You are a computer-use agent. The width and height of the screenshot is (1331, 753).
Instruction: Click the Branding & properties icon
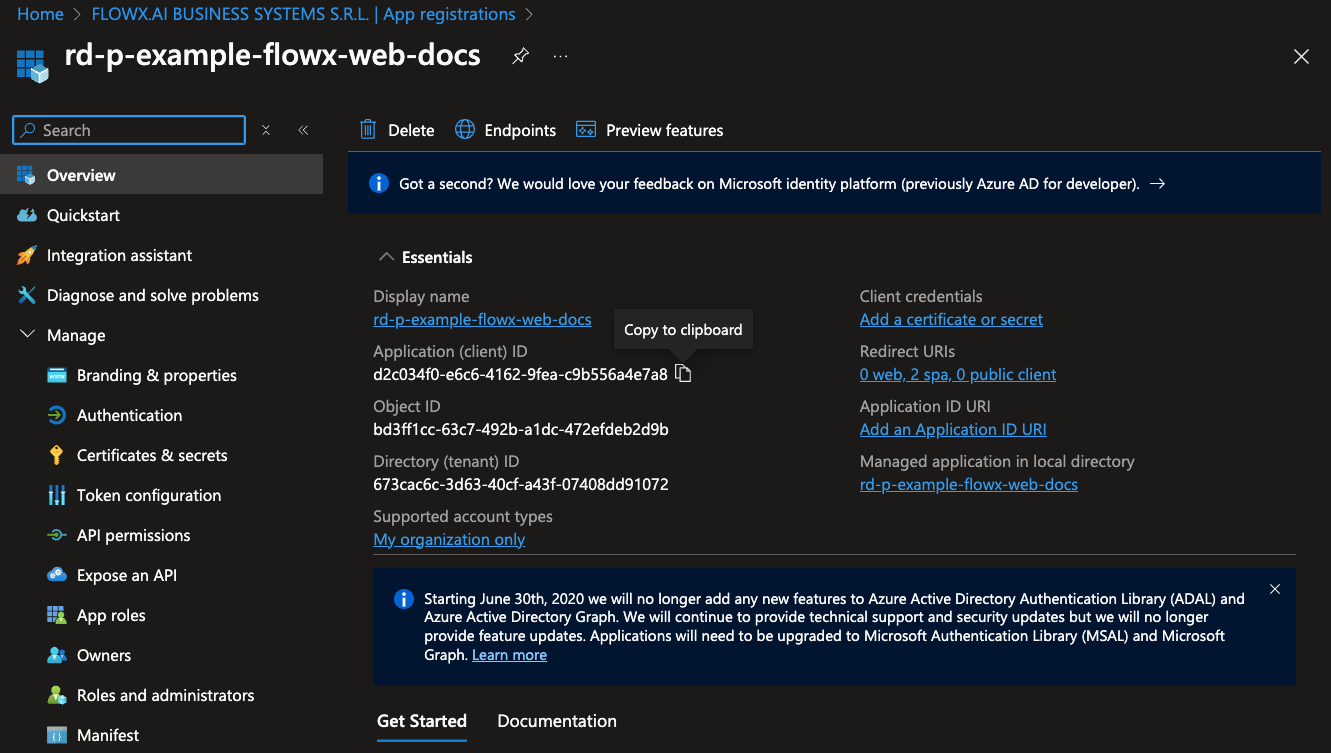coord(57,375)
